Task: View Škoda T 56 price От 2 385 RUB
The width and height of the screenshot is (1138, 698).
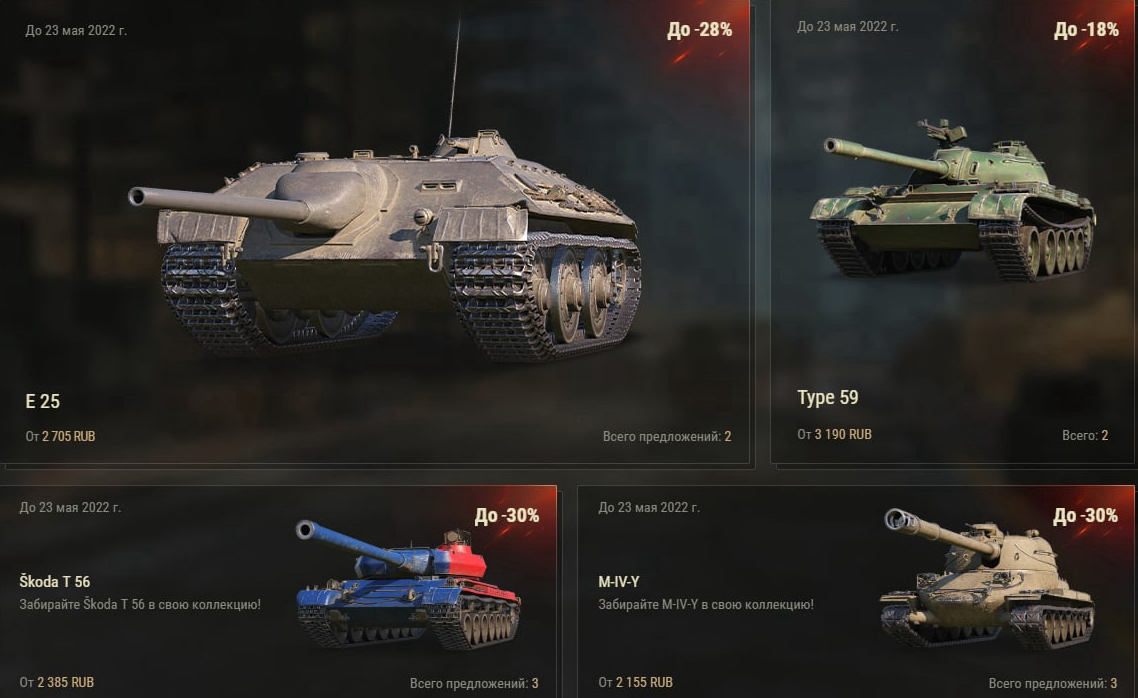Action: tap(57, 682)
